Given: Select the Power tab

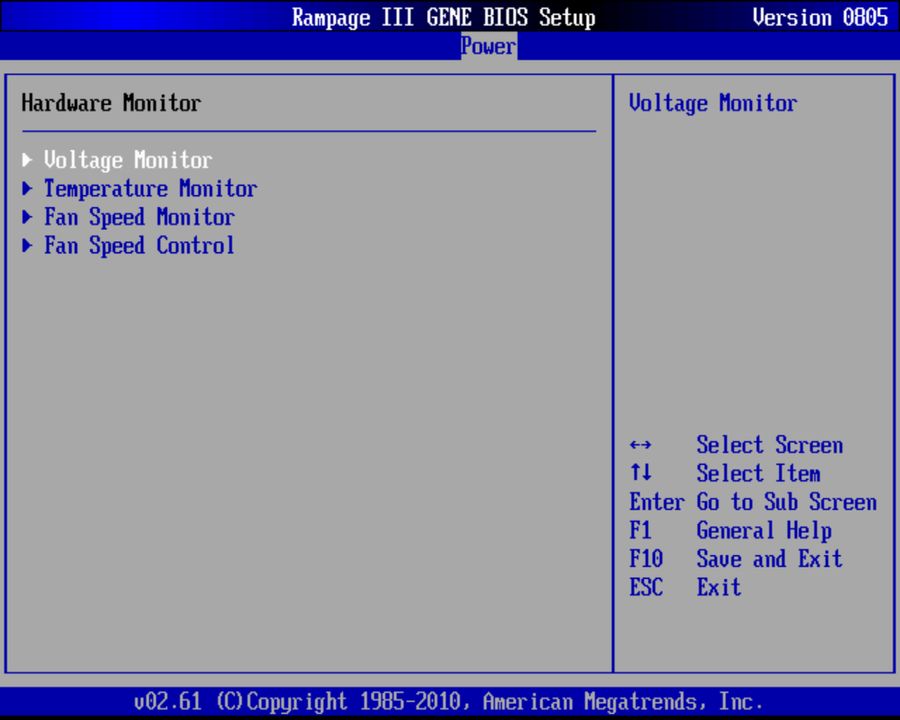Looking at the screenshot, I should pyautogui.click(x=488, y=46).
